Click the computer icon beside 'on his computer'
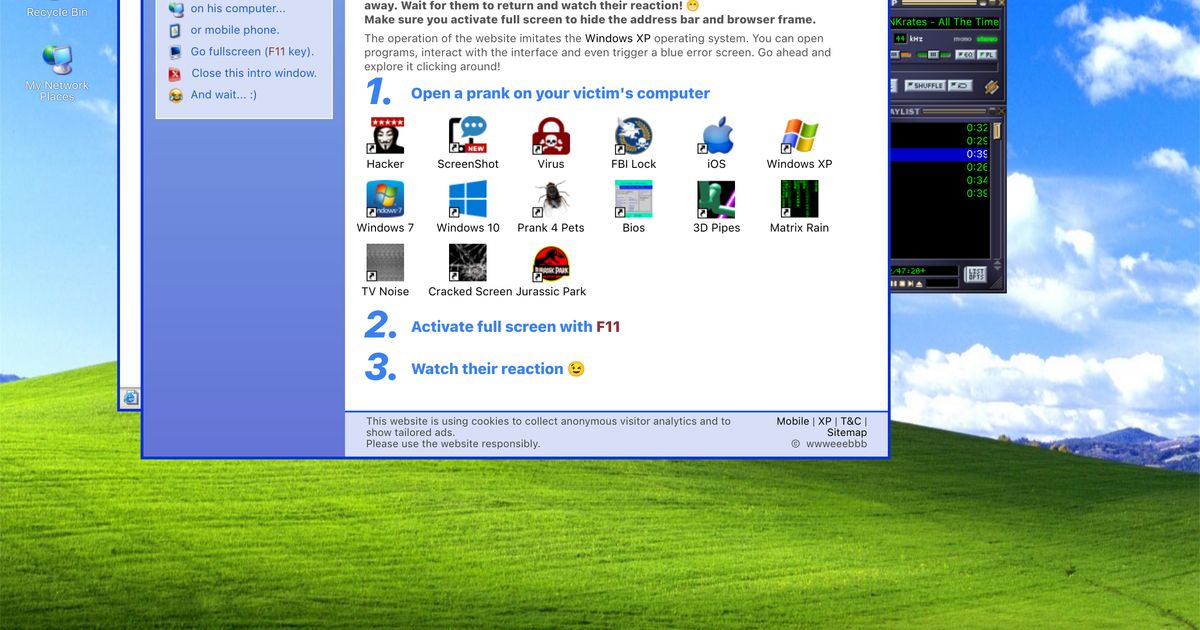This screenshot has height=630, width=1200. [176, 9]
